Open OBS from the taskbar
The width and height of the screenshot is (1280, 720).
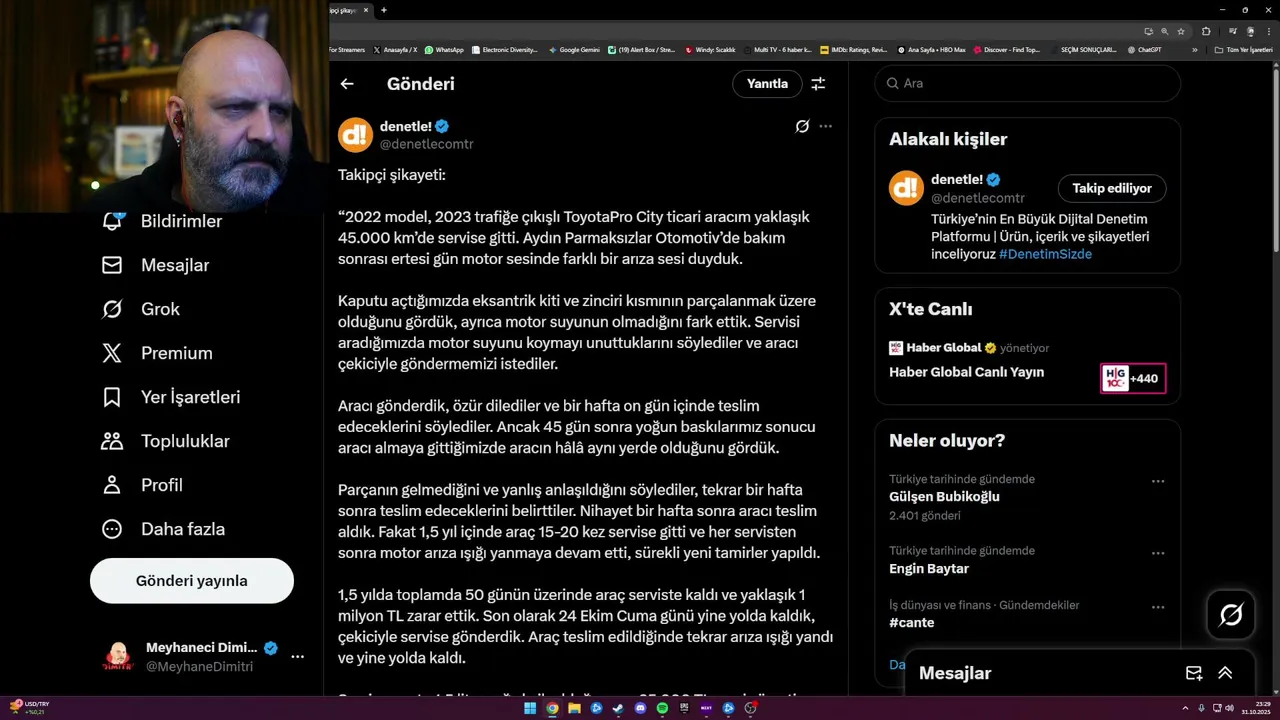(x=750, y=708)
